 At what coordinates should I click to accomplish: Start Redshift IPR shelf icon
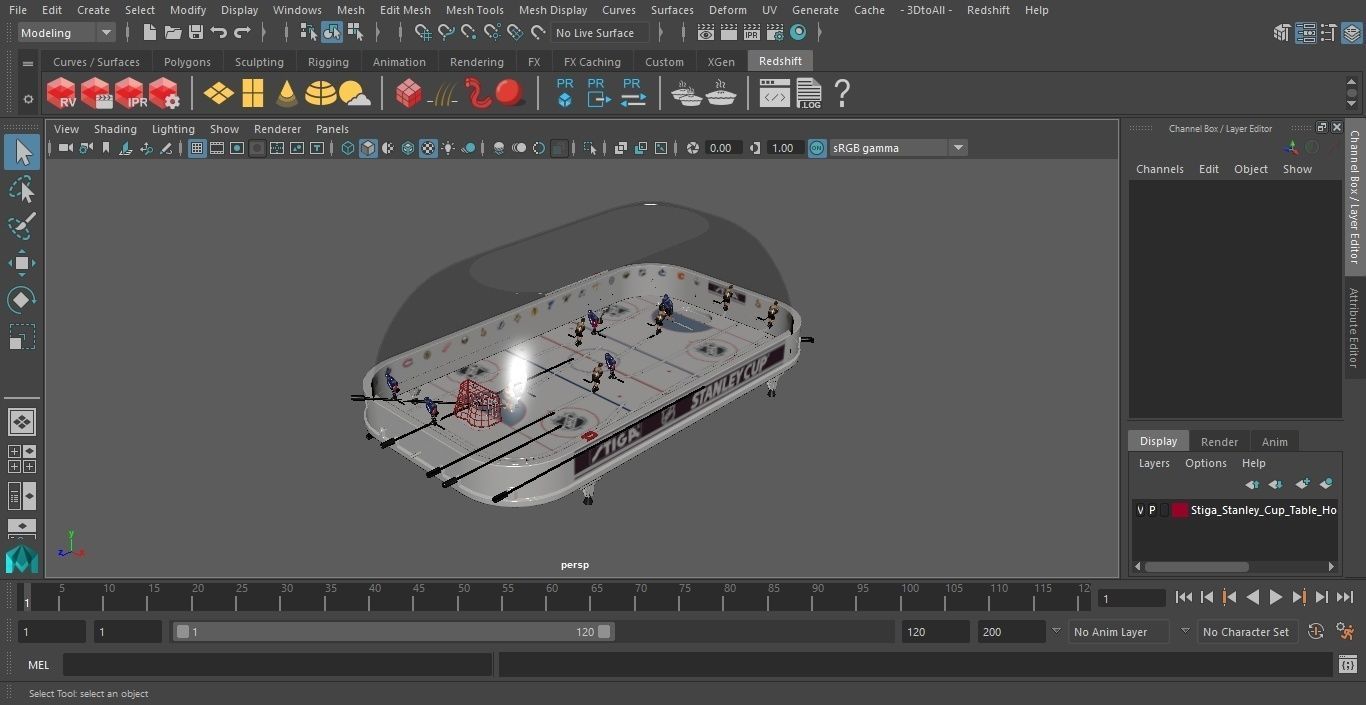click(x=129, y=94)
